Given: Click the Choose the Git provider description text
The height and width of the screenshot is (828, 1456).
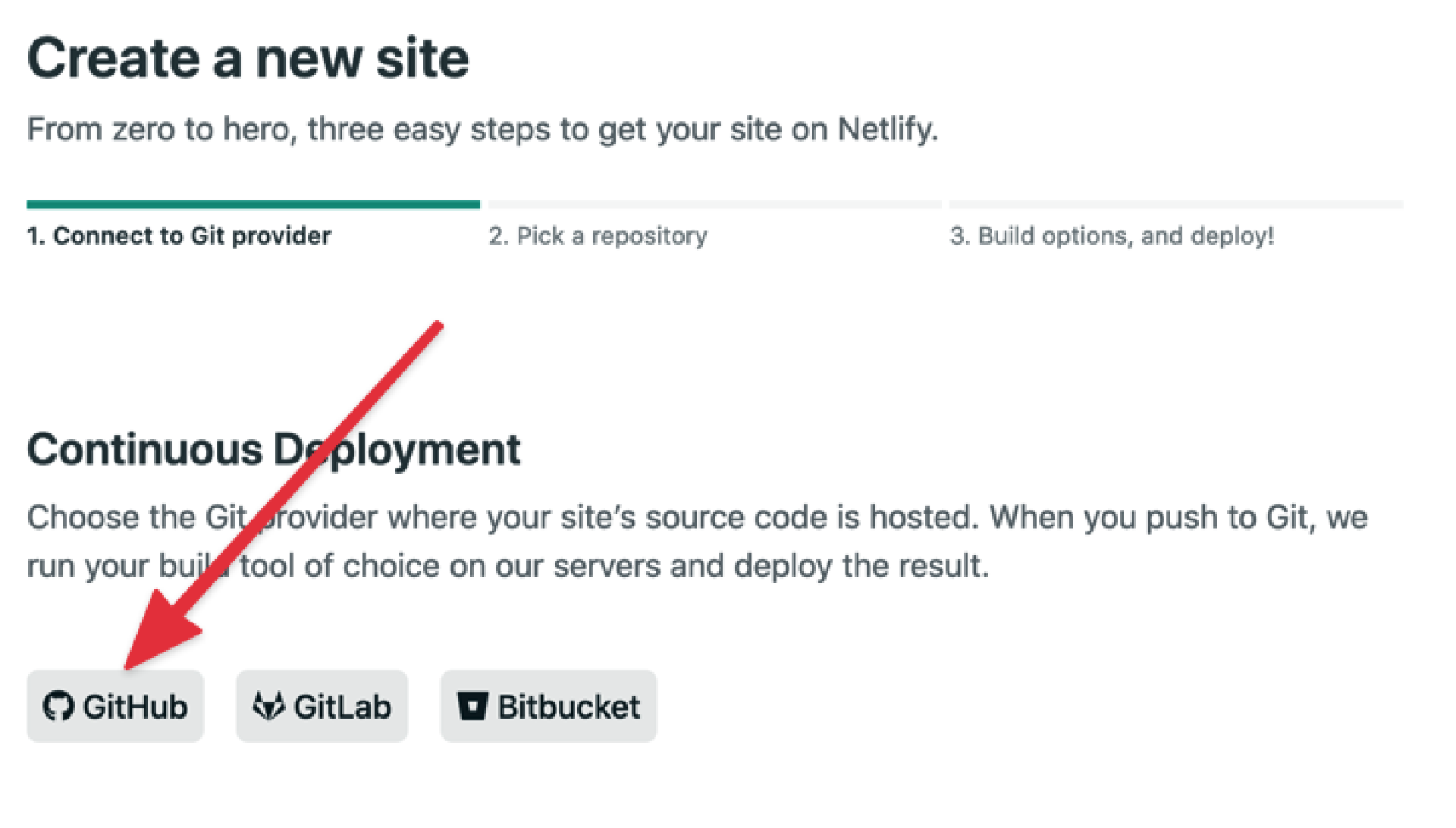Looking at the screenshot, I should (x=697, y=541).
